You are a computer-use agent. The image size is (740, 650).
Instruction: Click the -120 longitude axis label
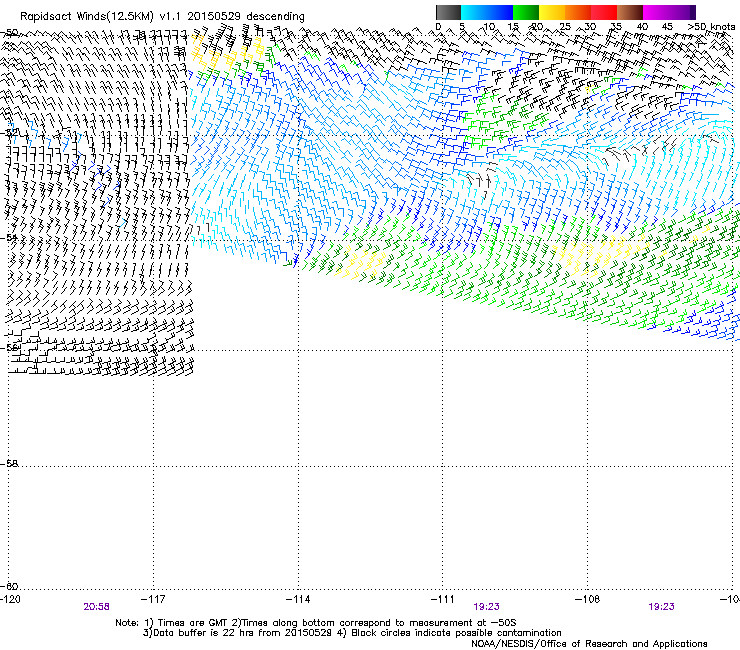[10, 599]
